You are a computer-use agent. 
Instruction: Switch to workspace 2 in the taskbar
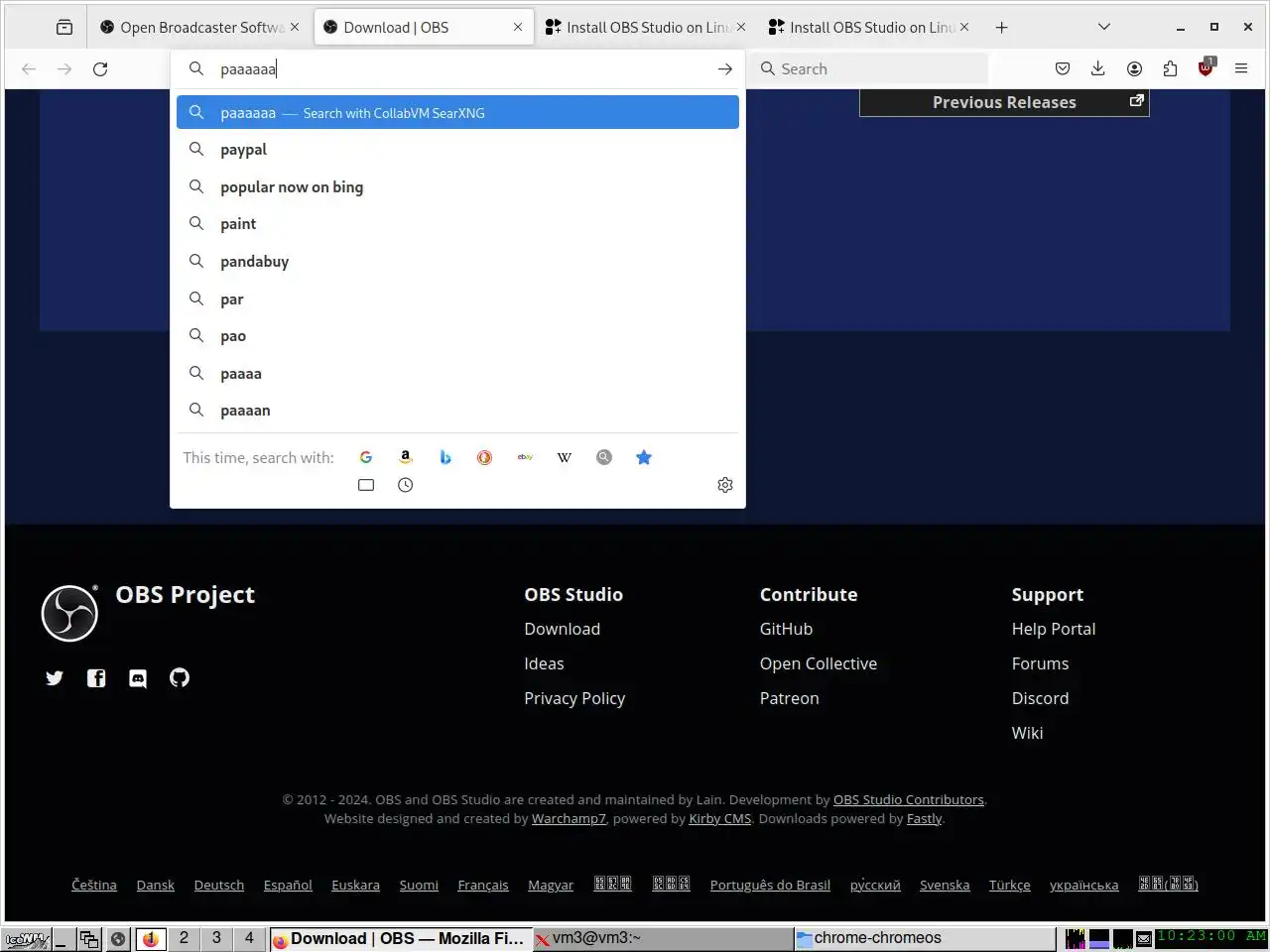click(x=184, y=938)
